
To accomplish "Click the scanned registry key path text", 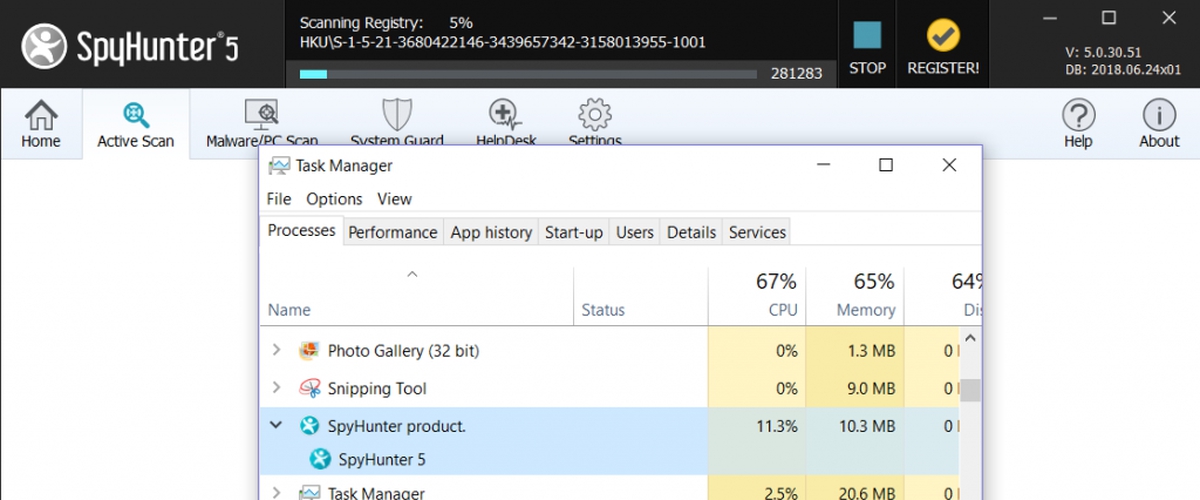I will 503,42.
